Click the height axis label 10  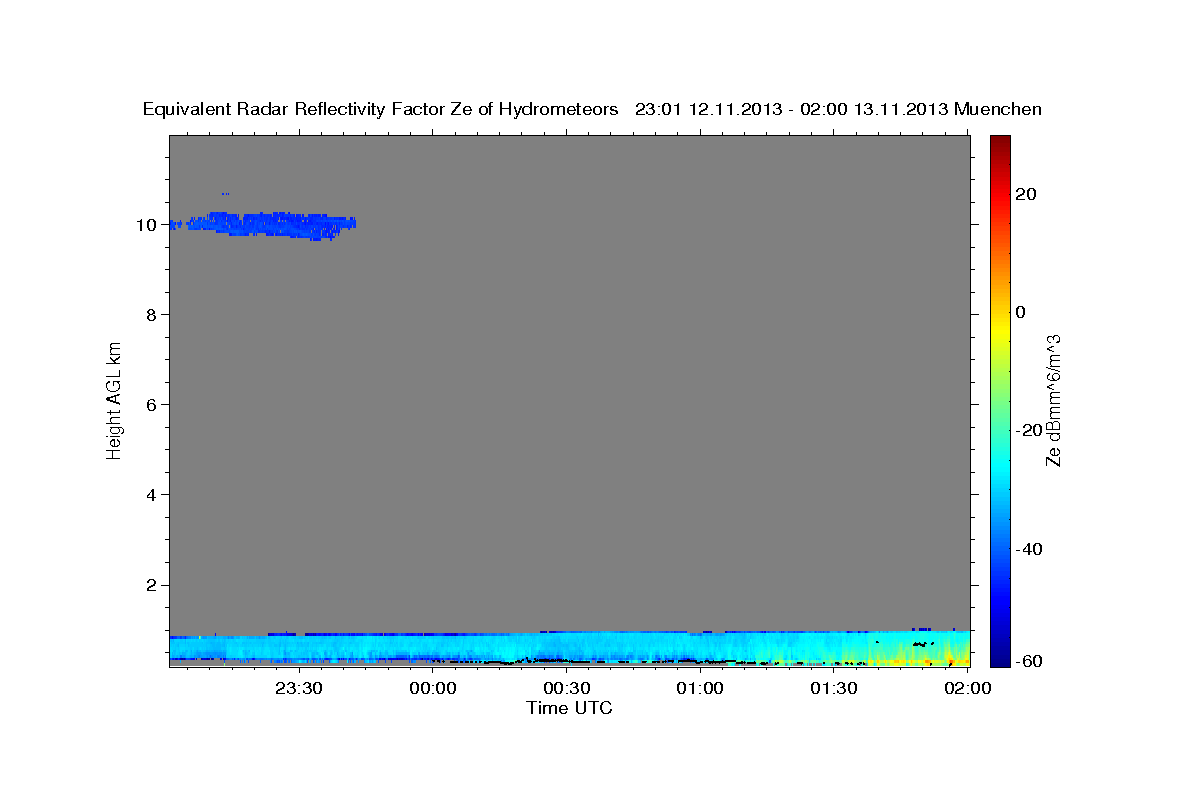[147, 225]
